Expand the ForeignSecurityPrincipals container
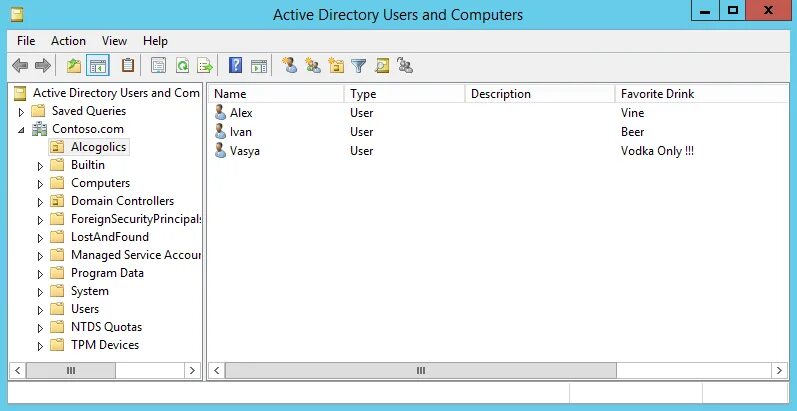 coord(41,220)
